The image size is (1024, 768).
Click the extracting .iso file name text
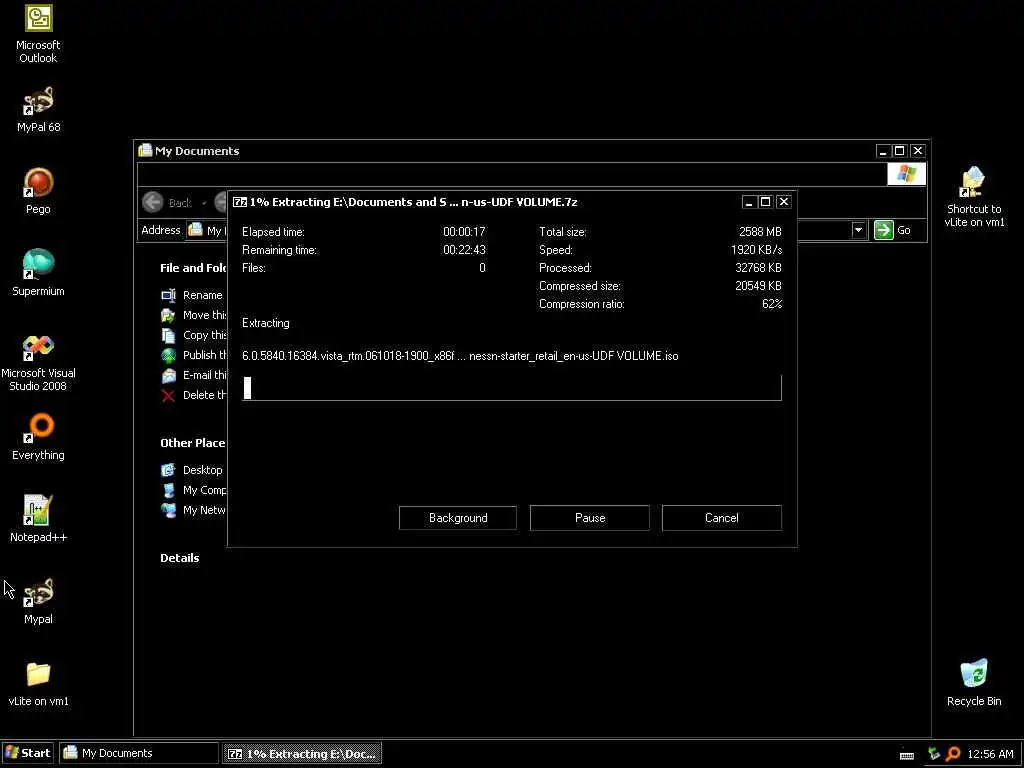coord(460,356)
